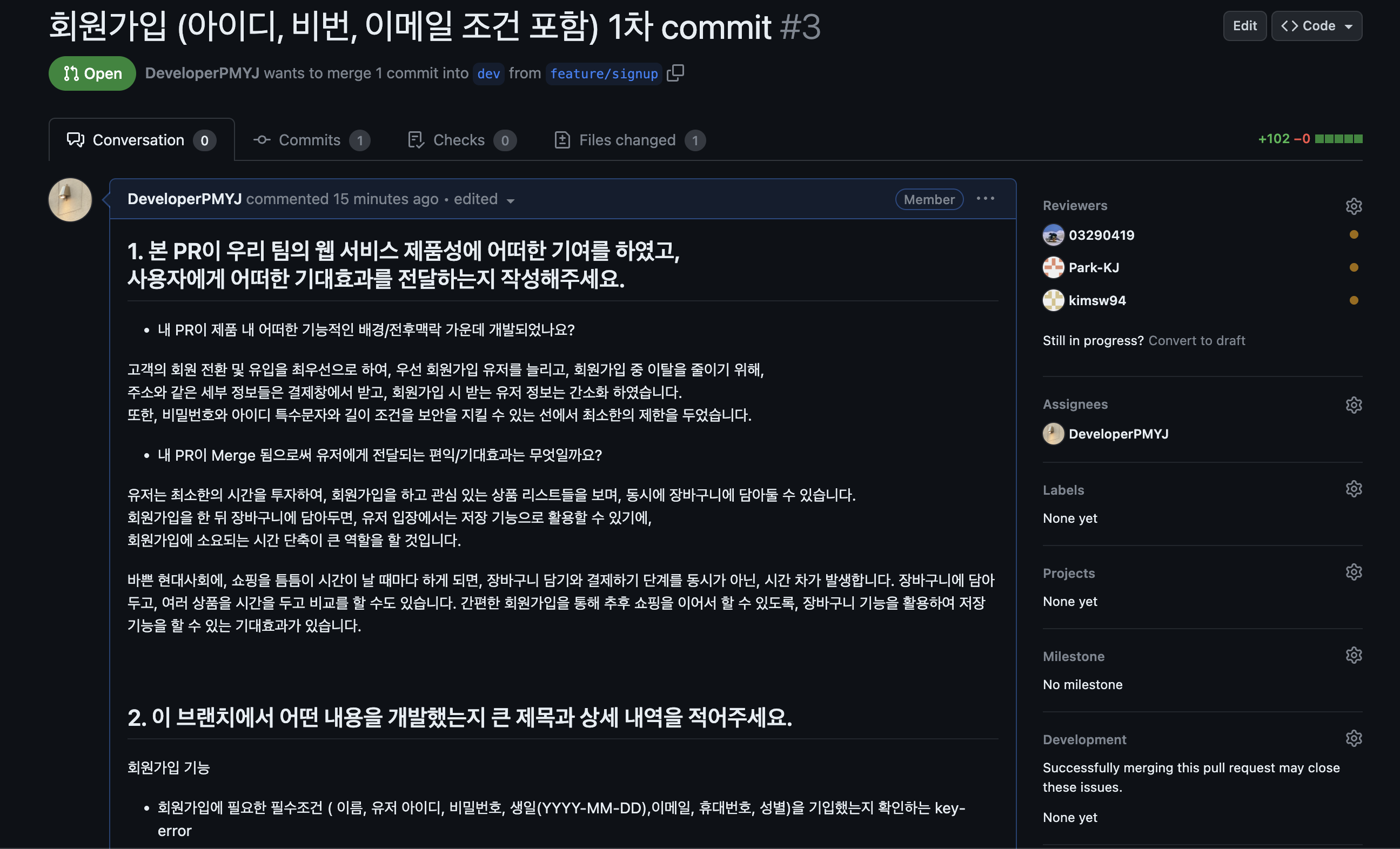The image size is (1400, 849).
Task: Click the Edit title button
Action: [1244, 26]
